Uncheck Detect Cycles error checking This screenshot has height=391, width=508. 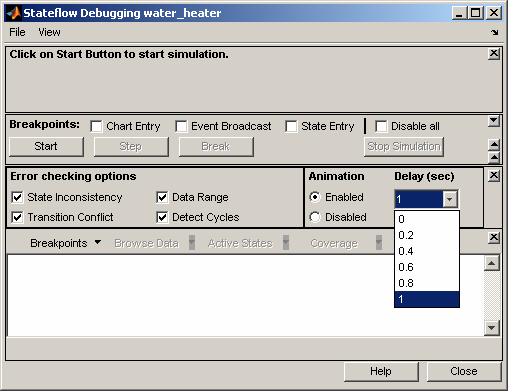(162, 217)
